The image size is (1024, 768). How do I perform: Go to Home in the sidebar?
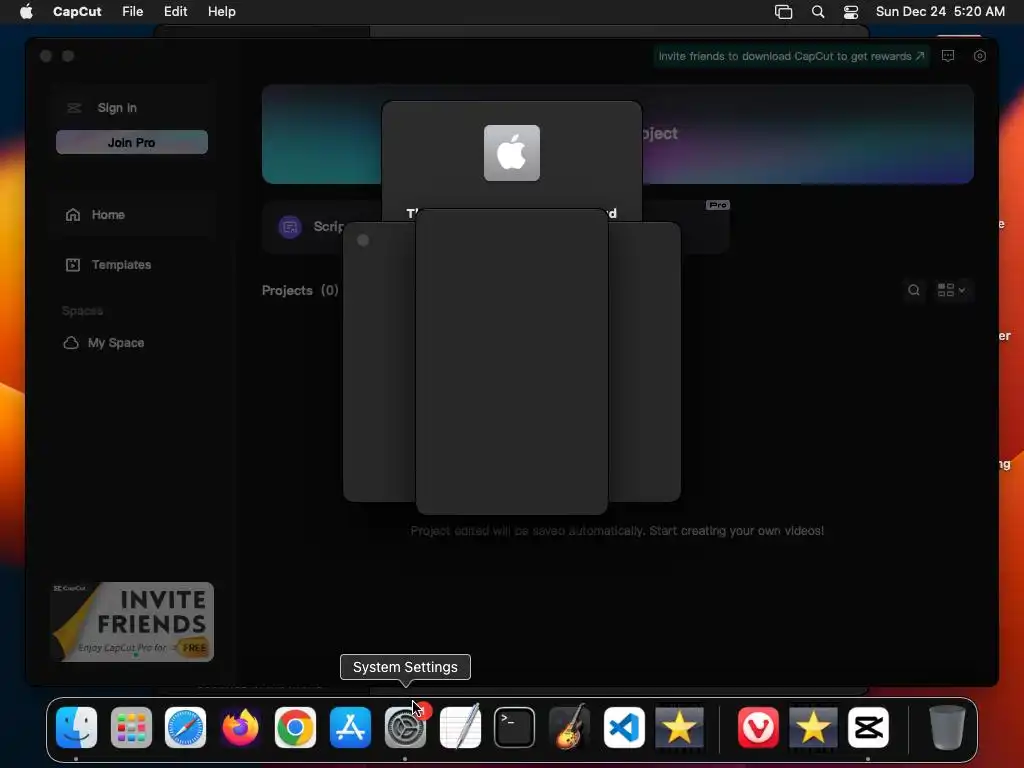[132, 214]
